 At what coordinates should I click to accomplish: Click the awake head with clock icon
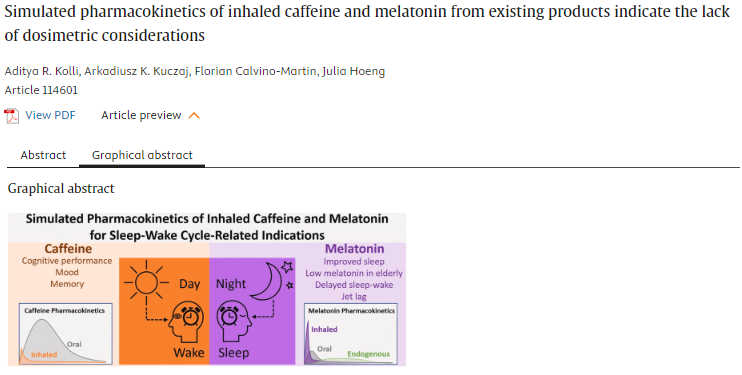[x=186, y=321]
